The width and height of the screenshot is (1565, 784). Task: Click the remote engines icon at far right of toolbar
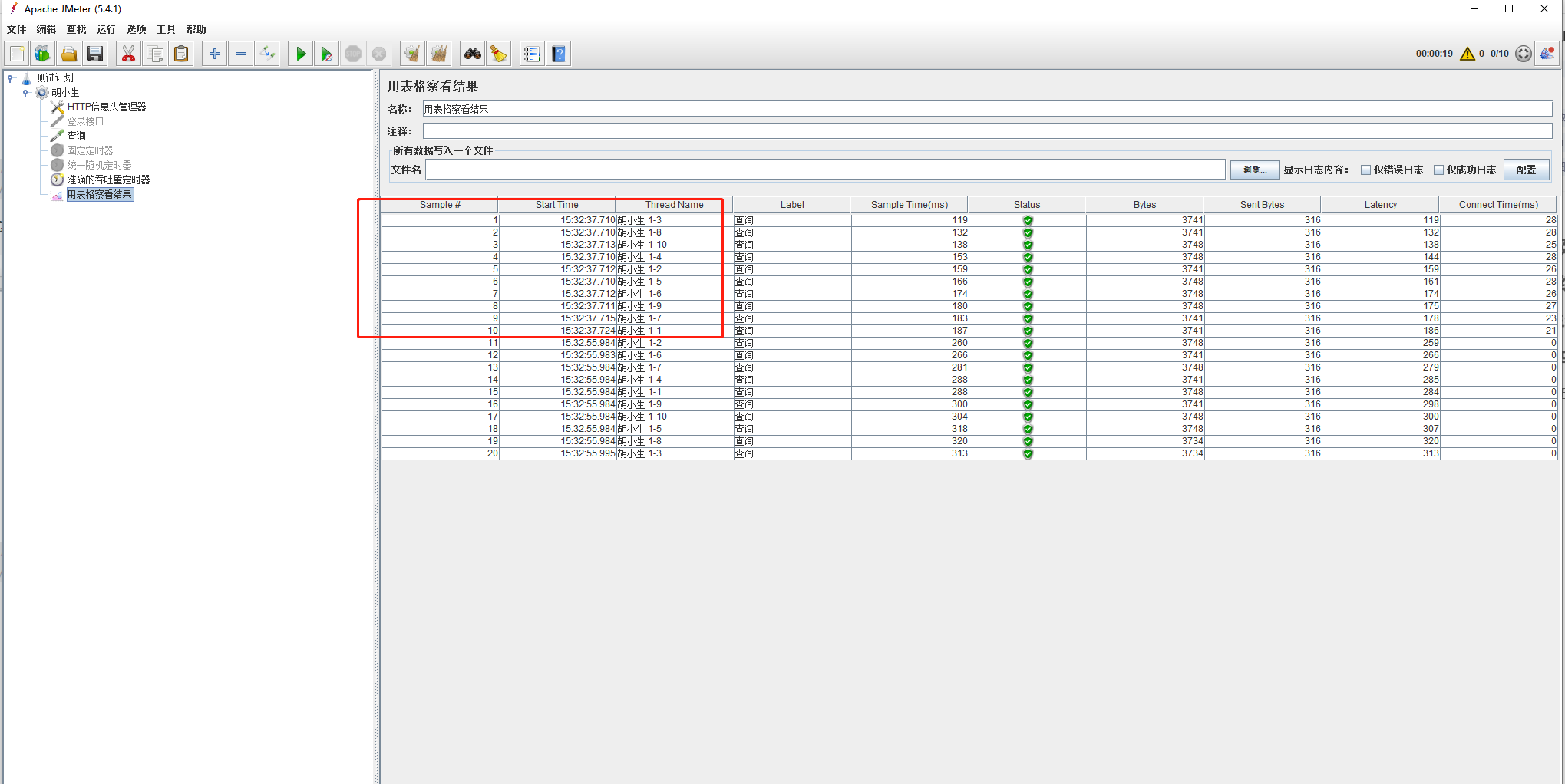click(1547, 54)
